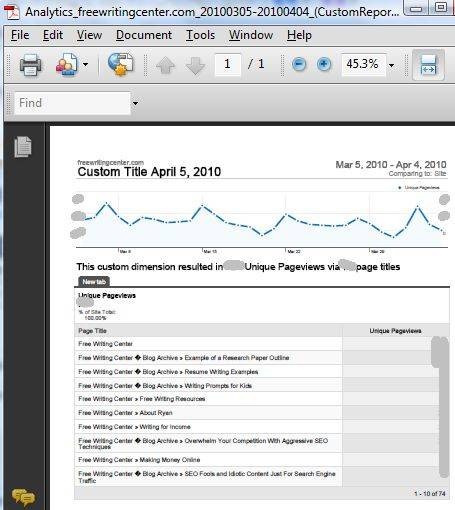The height and width of the screenshot is (510, 455).
Task: Click the globe web conference icon
Action: click(120, 64)
